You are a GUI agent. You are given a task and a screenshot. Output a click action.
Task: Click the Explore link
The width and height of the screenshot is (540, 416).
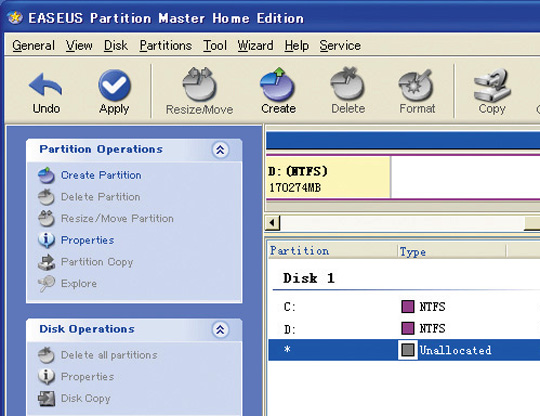pyautogui.click(x=79, y=284)
